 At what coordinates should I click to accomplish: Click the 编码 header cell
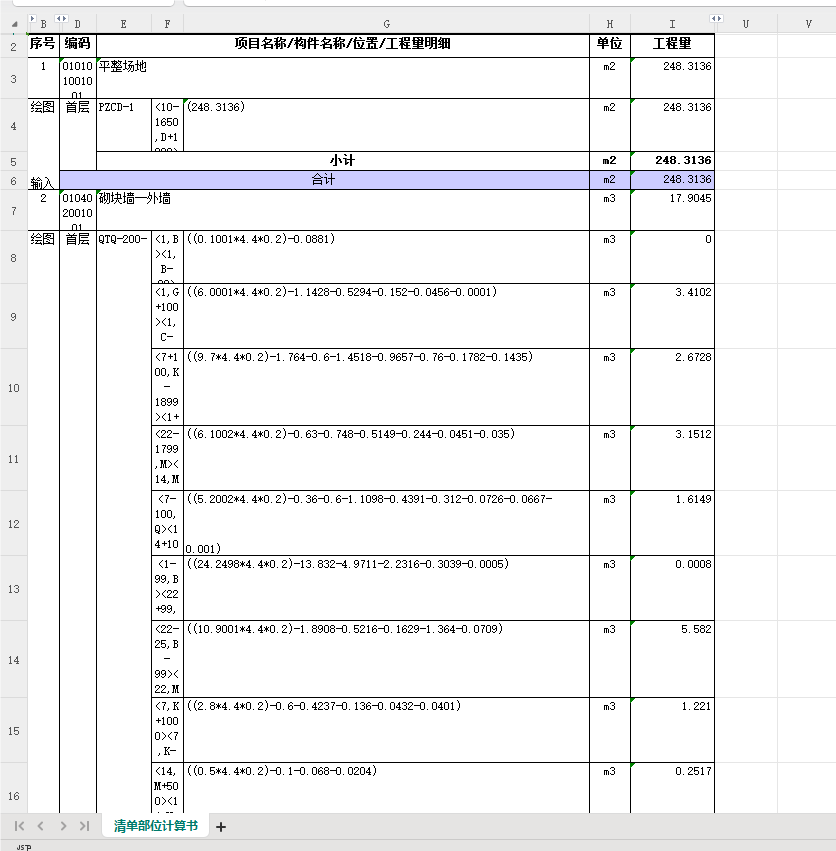pyautogui.click(x=78, y=44)
